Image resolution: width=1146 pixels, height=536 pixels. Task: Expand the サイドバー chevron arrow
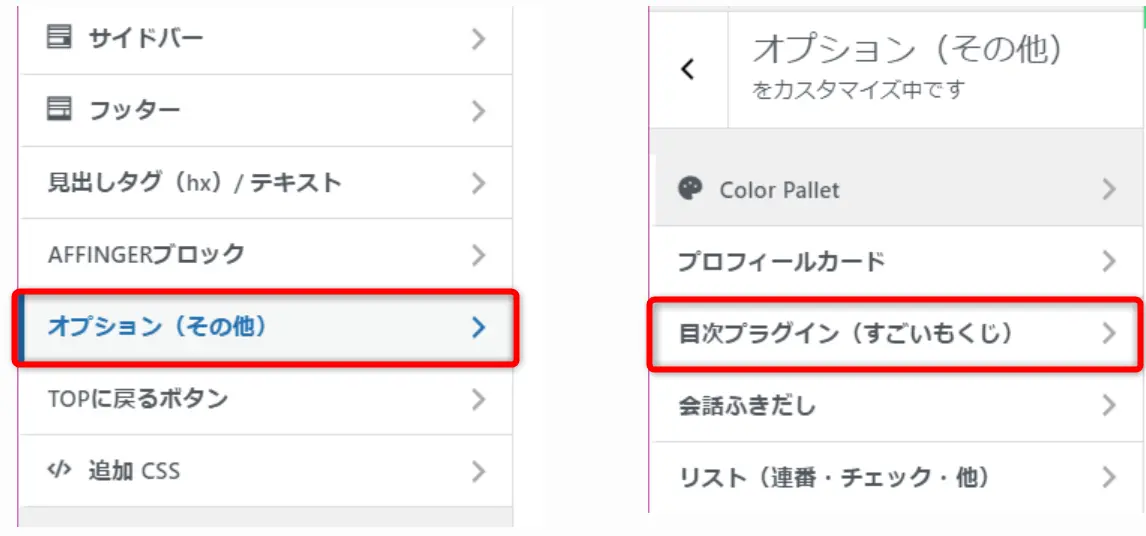(x=479, y=39)
